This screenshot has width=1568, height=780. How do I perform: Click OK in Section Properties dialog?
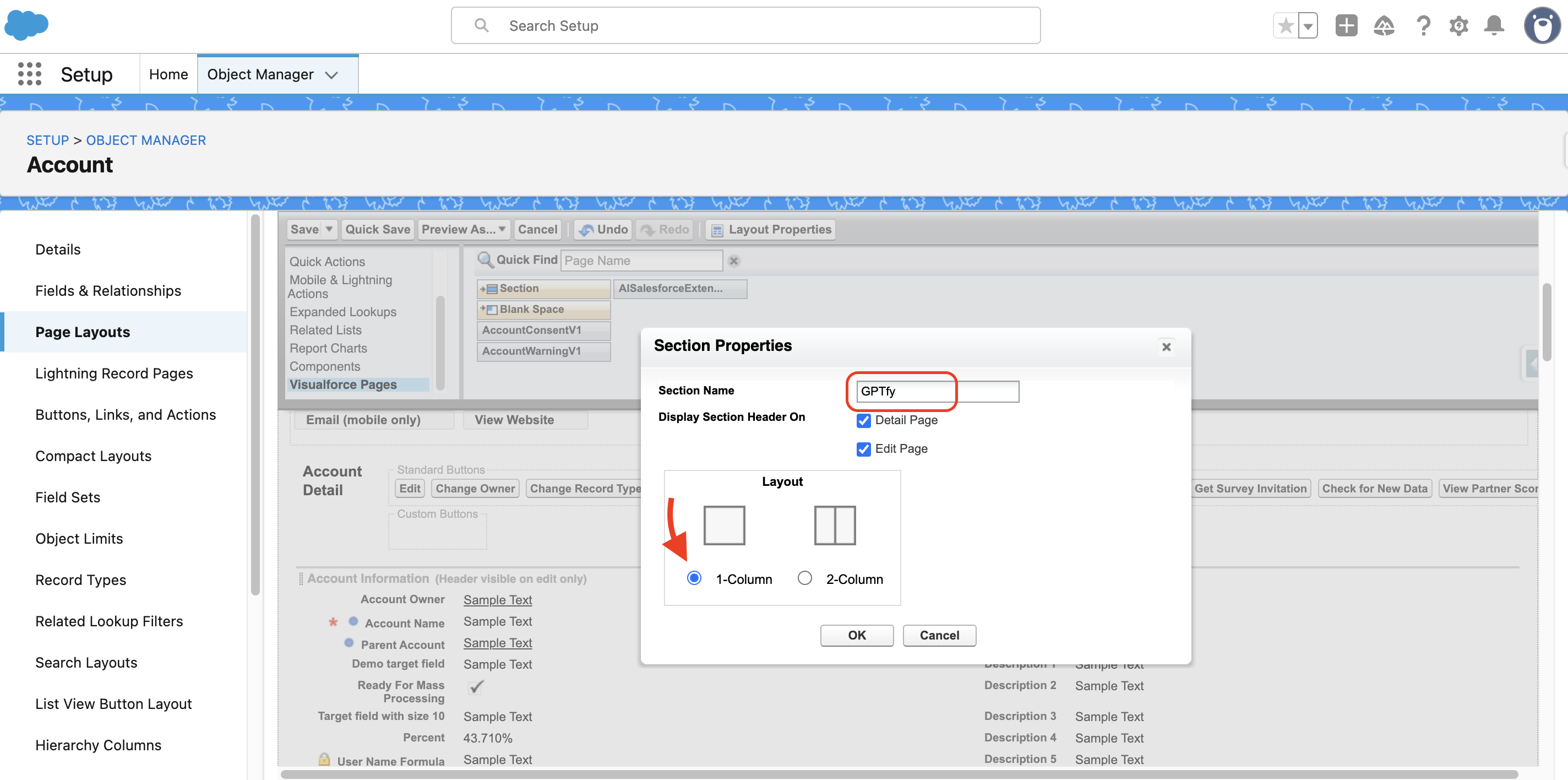click(857, 635)
